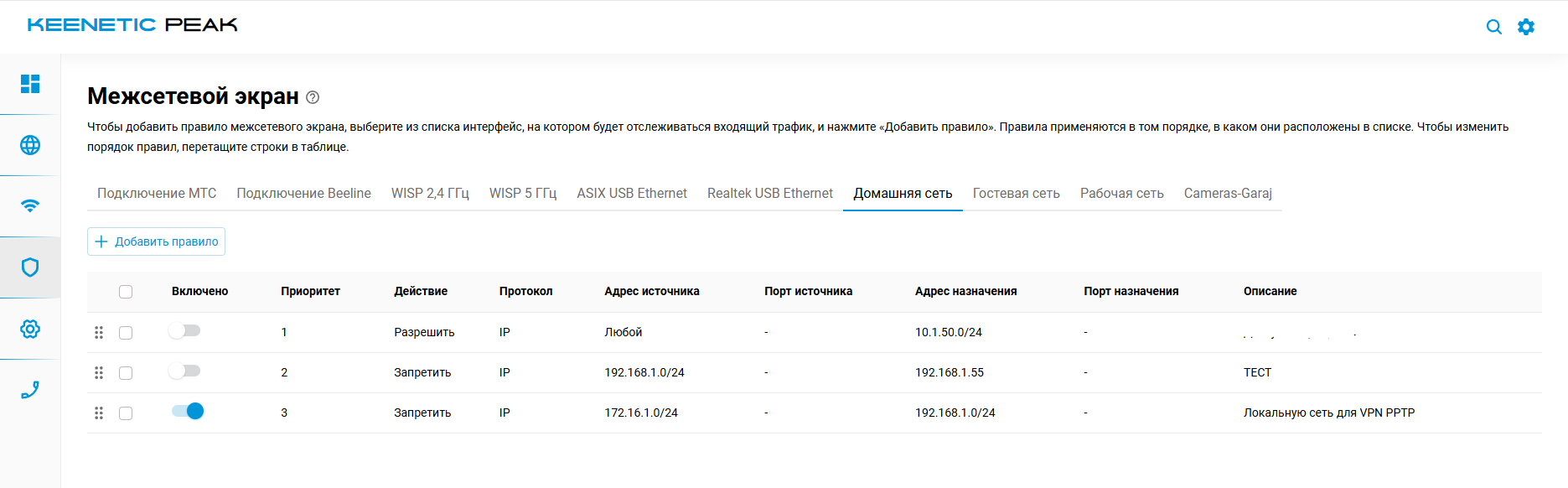Click Добавить правило button
The height and width of the screenshot is (488, 1568).
click(157, 241)
